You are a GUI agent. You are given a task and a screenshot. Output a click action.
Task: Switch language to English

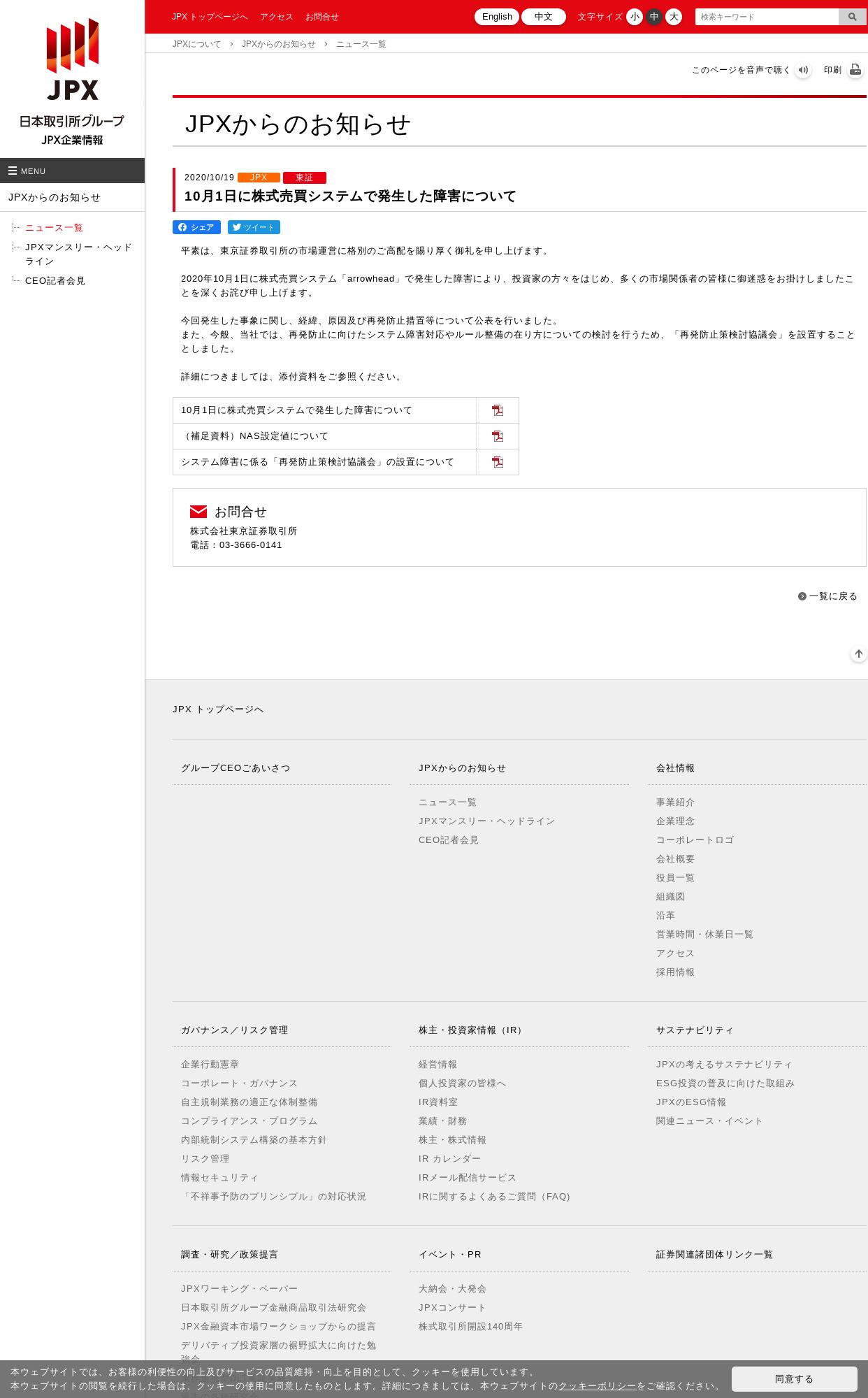coord(497,17)
